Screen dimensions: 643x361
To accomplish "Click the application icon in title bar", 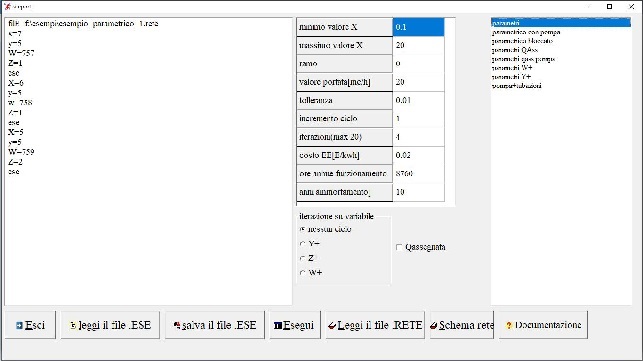I will coord(7,6).
